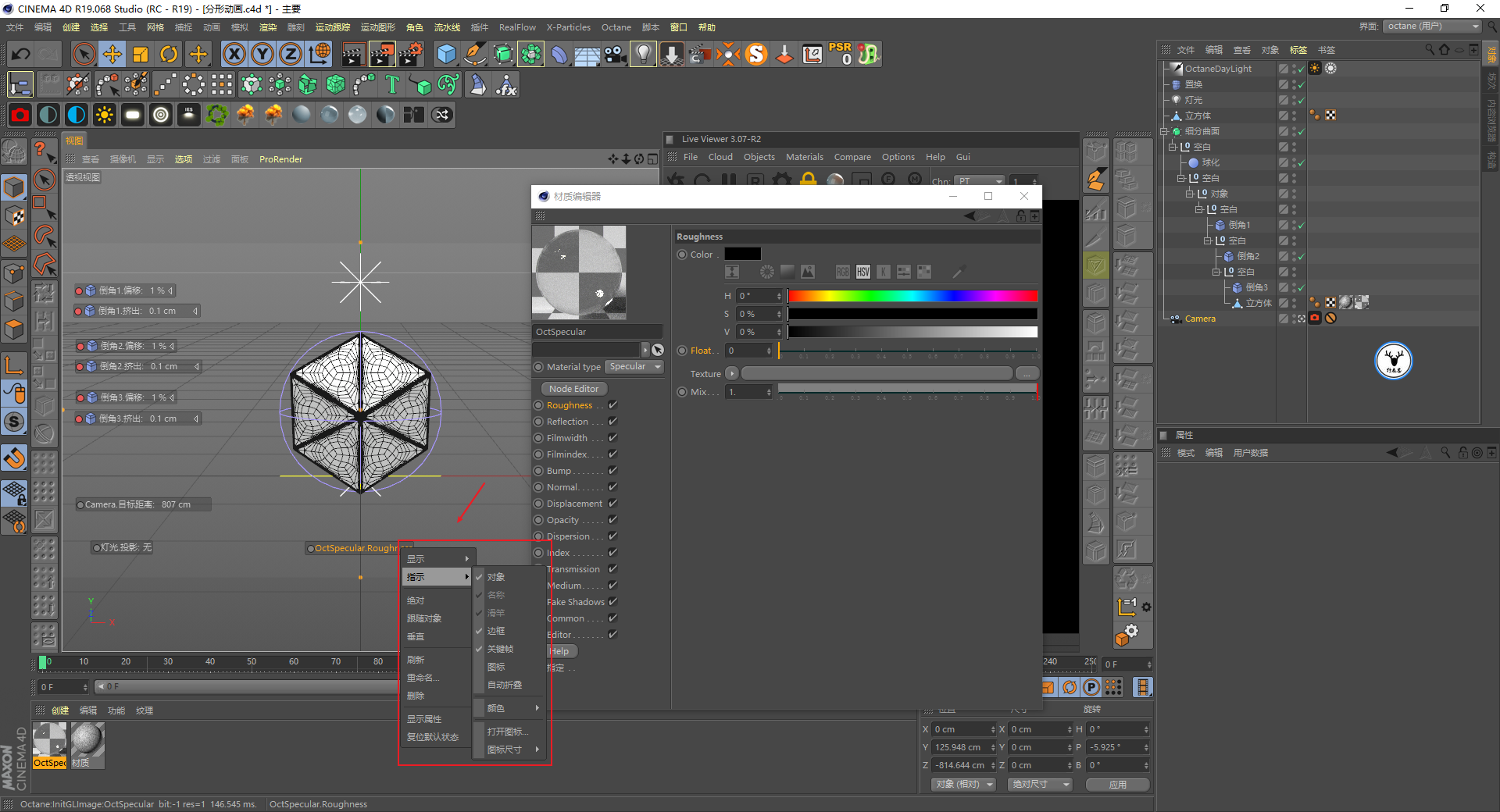Open Render Settings icon

point(411,54)
